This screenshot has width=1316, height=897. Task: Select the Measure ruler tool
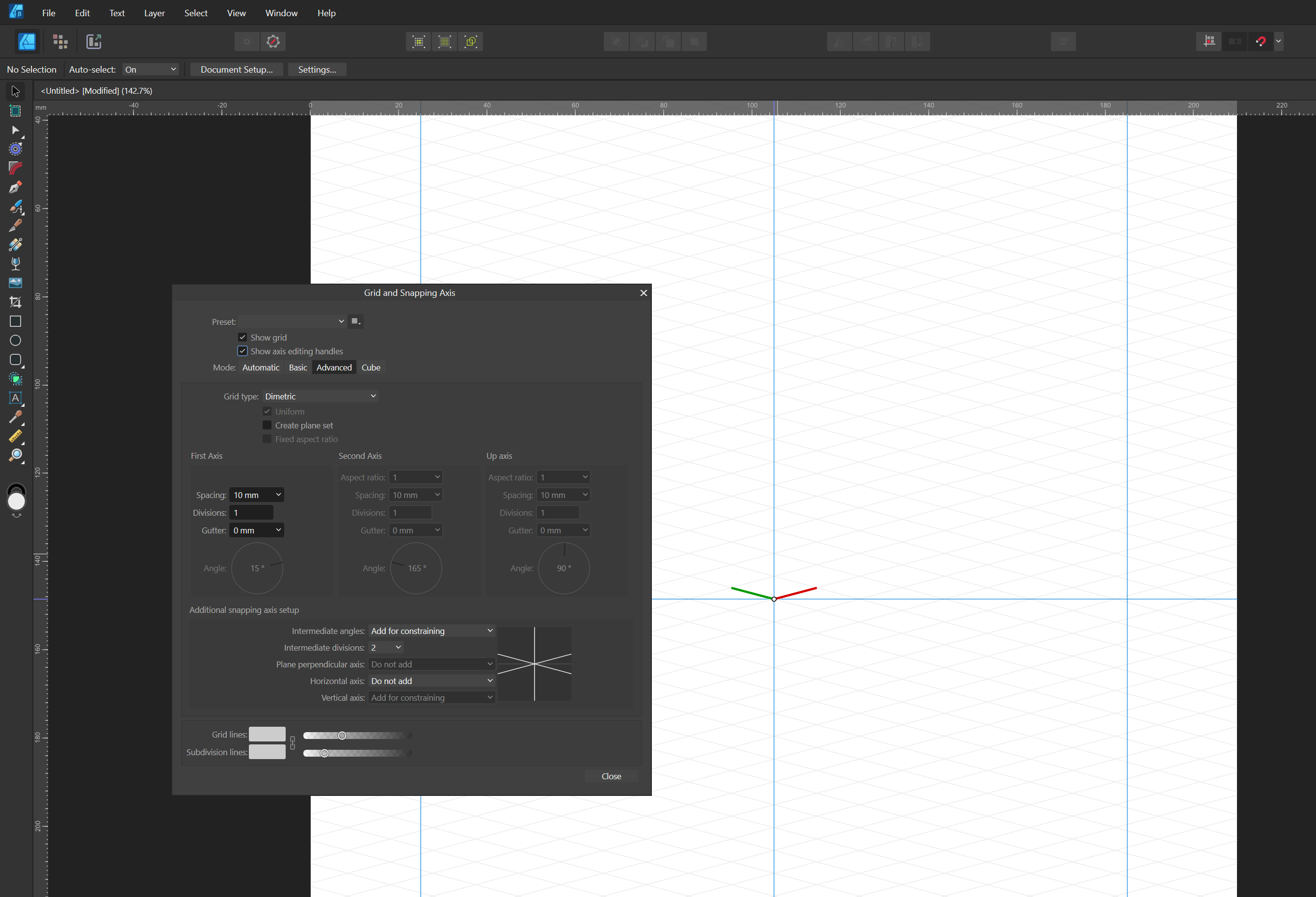click(15, 436)
